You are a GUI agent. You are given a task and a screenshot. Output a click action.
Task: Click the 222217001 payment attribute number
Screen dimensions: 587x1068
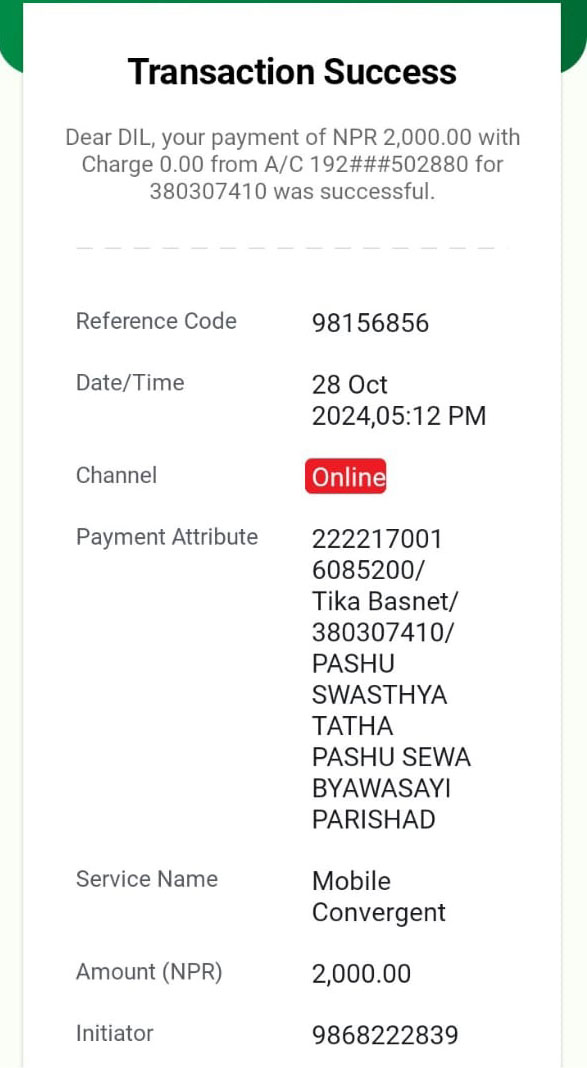click(377, 539)
